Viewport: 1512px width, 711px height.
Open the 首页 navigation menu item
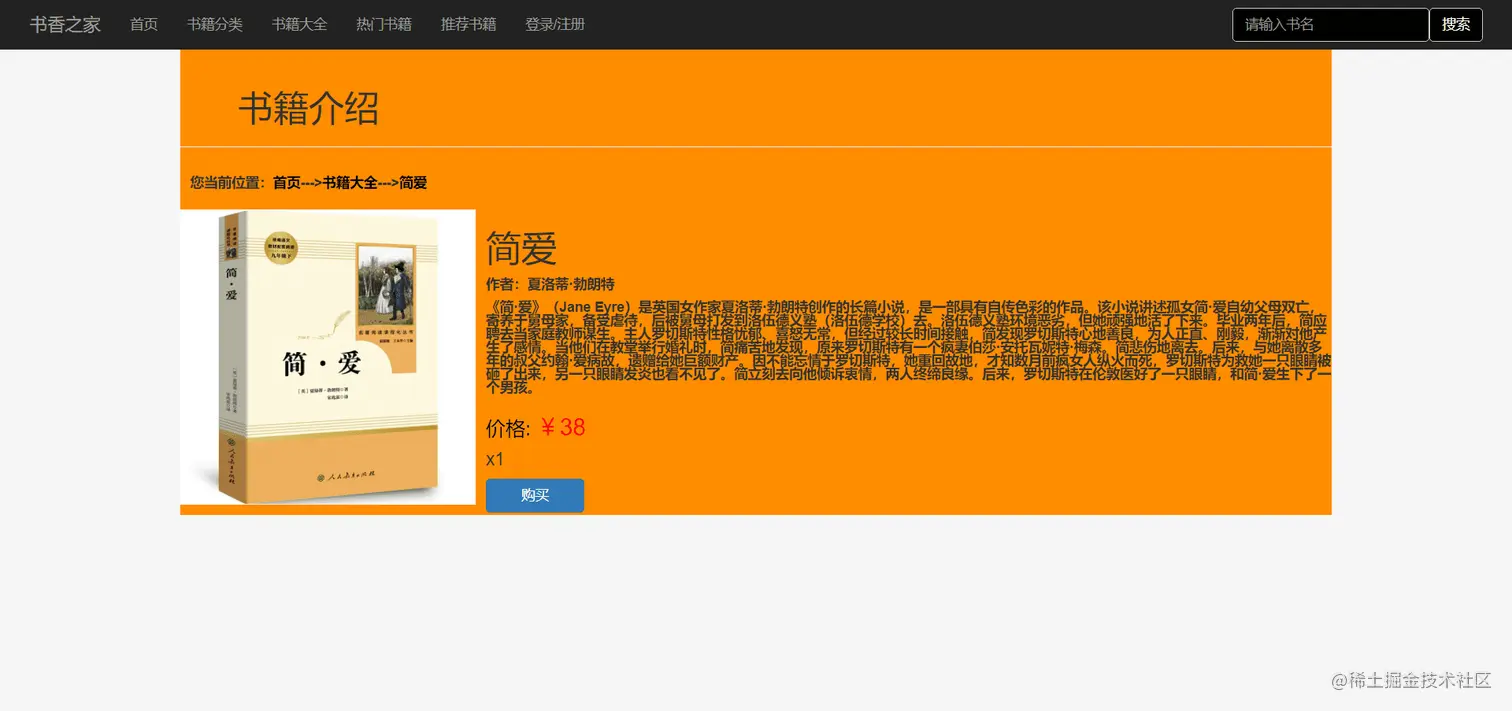click(143, 24)
